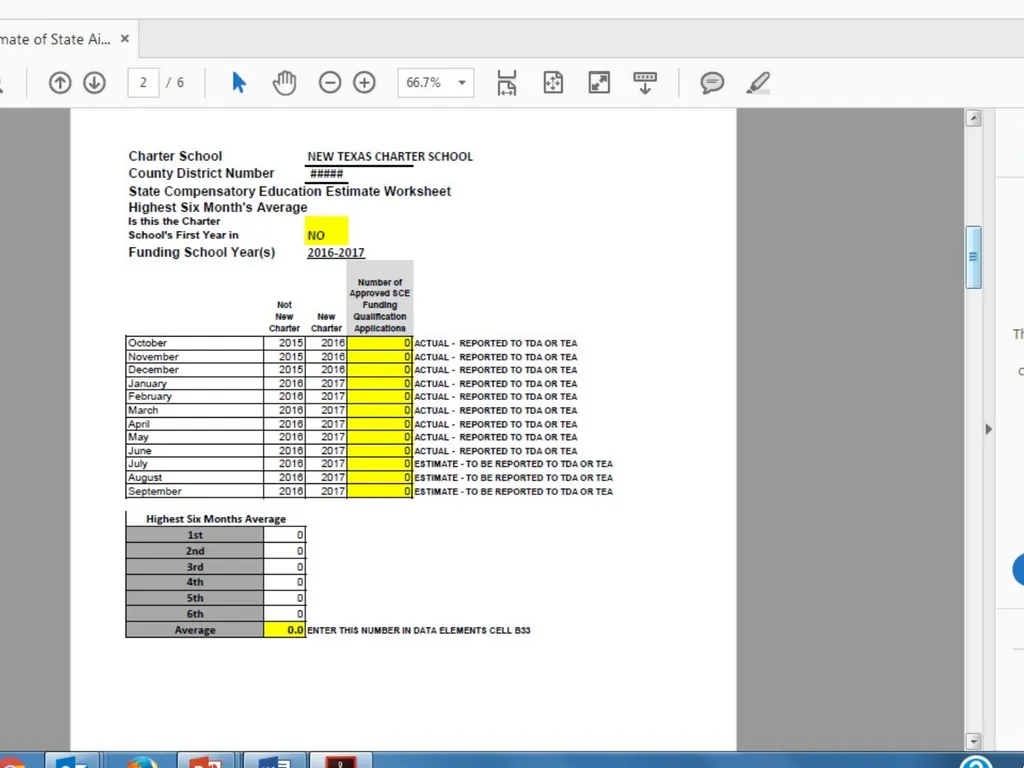Click the yellow applications cell for March
Image resolution: width=1024 pixels, height=768 pixels.
(x=379, y=410)
